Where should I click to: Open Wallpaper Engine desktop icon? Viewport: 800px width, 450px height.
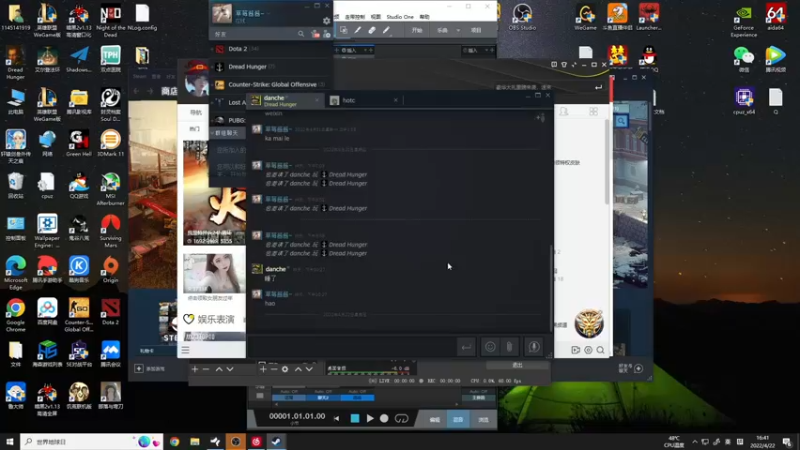click(47, 231)
